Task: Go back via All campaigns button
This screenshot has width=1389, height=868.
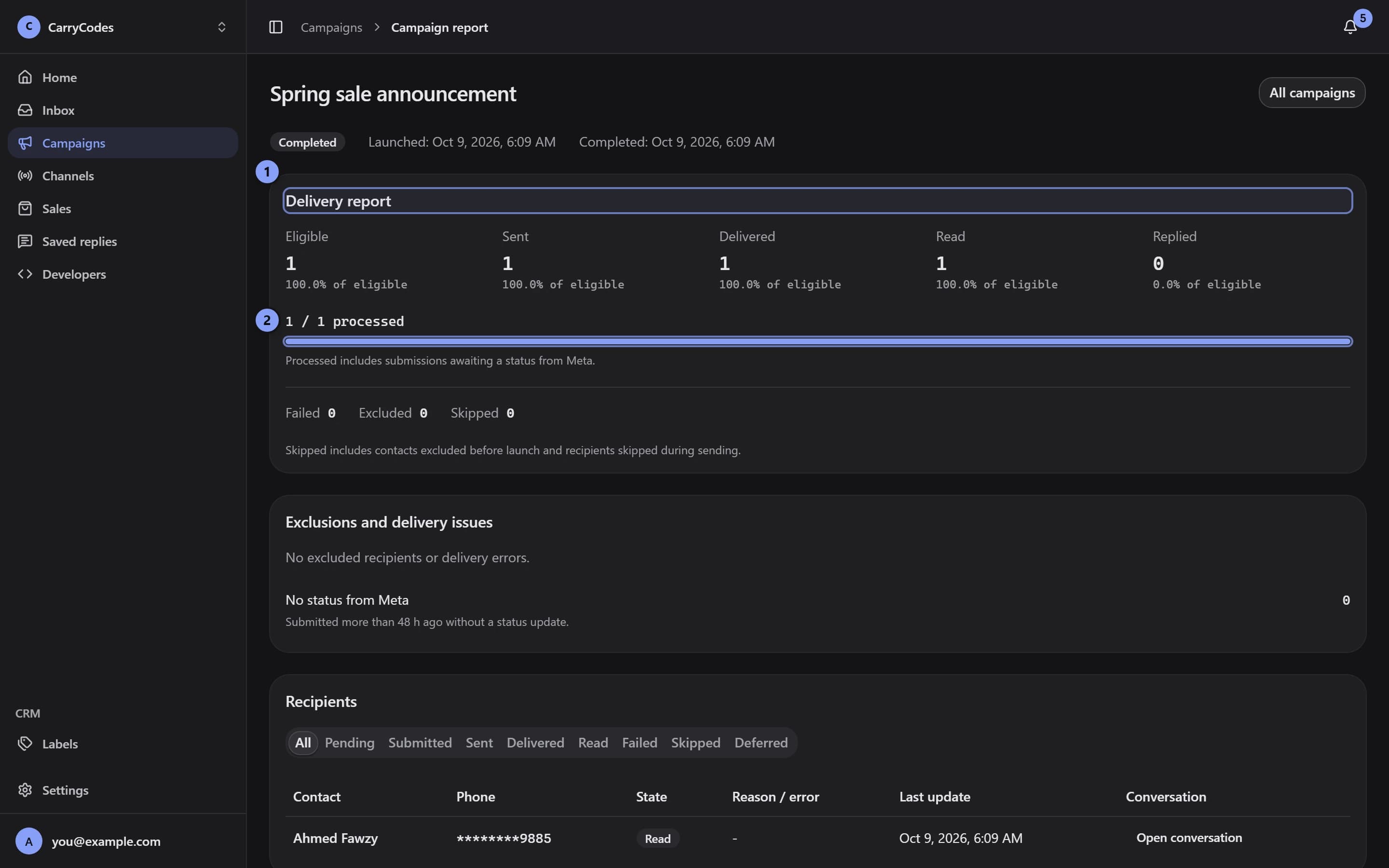Action: click(1312, 93)
